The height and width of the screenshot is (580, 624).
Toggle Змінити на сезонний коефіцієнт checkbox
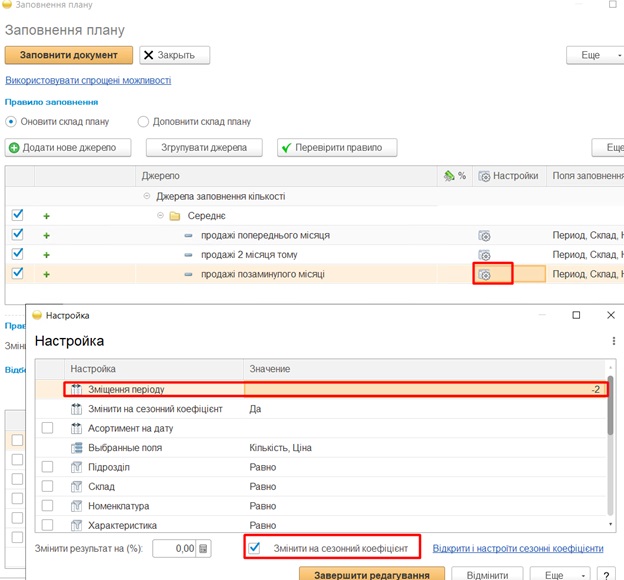click(254, 548)
